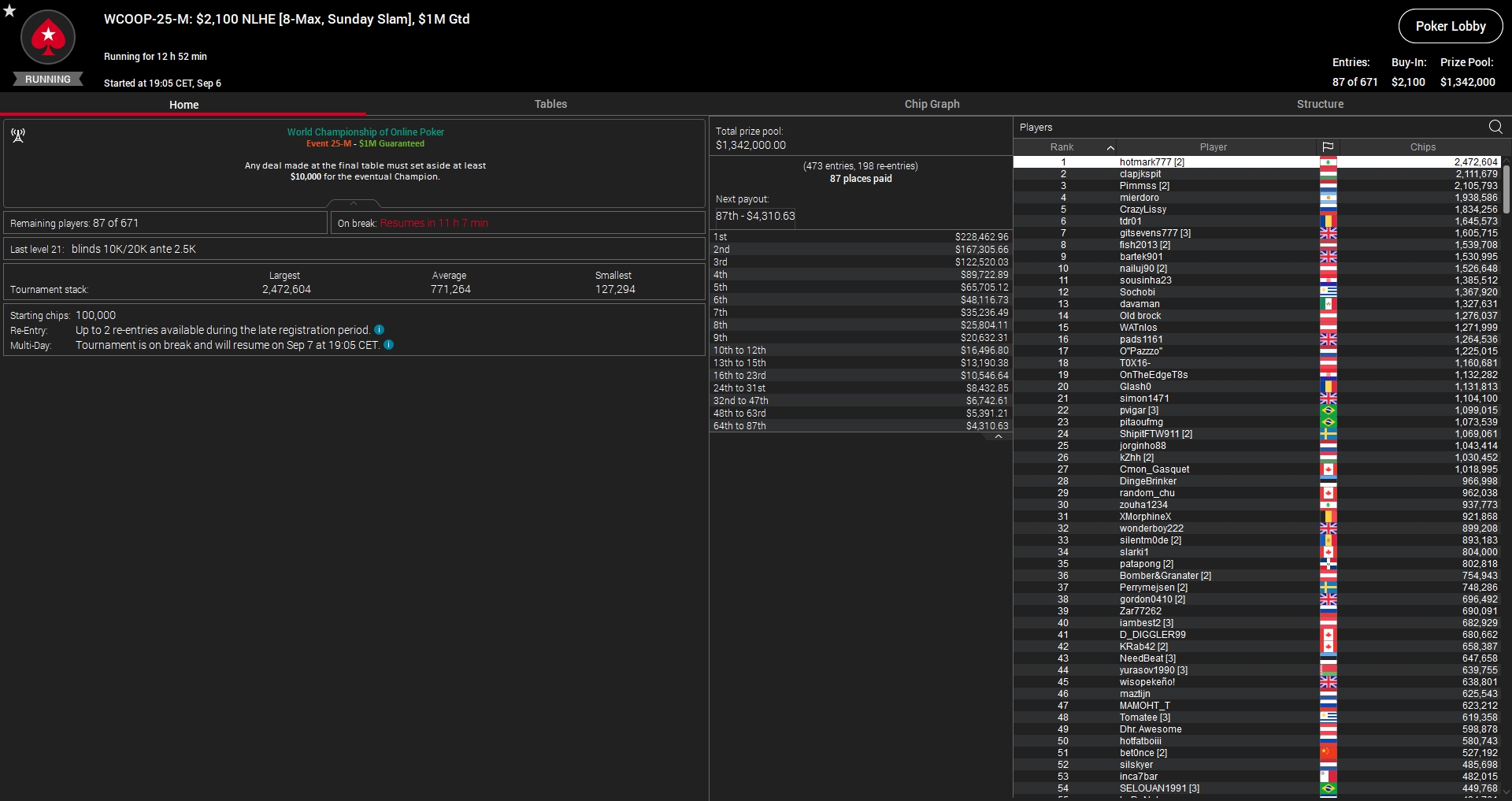Sort players by Rank column
Image resolution: width=1512 pixels, height=801 pixels.
coord(1064,147)
